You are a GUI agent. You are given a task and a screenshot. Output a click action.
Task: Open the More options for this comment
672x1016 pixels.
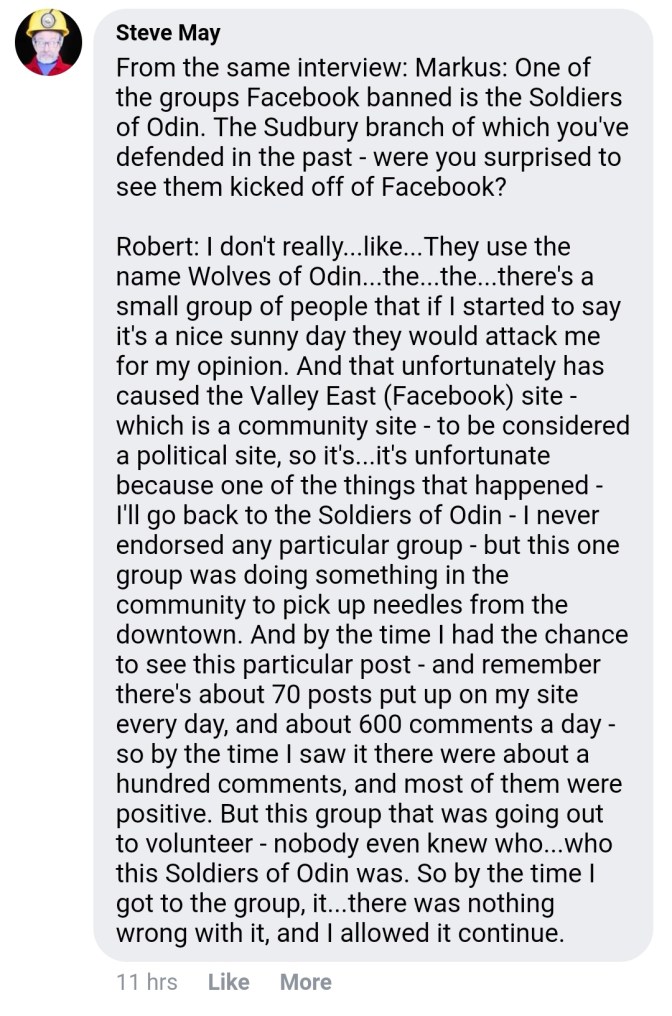point(305,982)
